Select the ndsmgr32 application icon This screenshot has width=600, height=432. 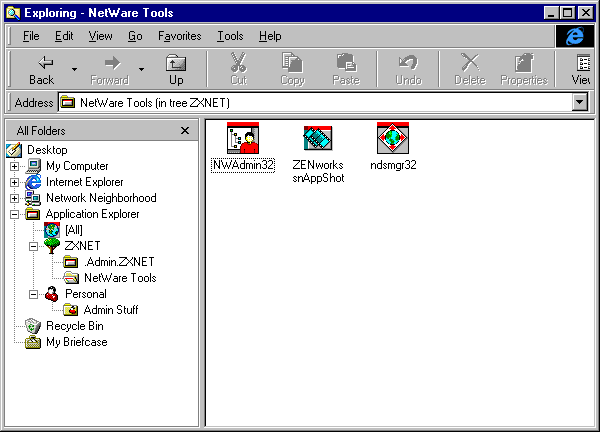(393, 138)
